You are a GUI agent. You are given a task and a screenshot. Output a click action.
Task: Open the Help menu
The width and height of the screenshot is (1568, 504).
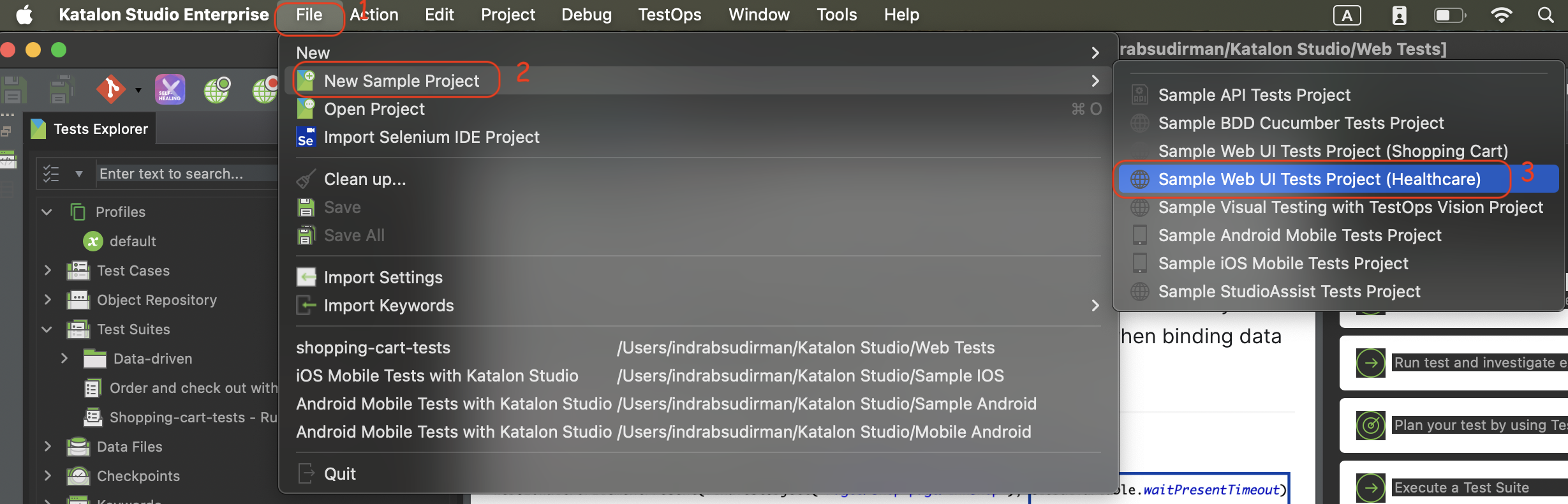(901, 15)
